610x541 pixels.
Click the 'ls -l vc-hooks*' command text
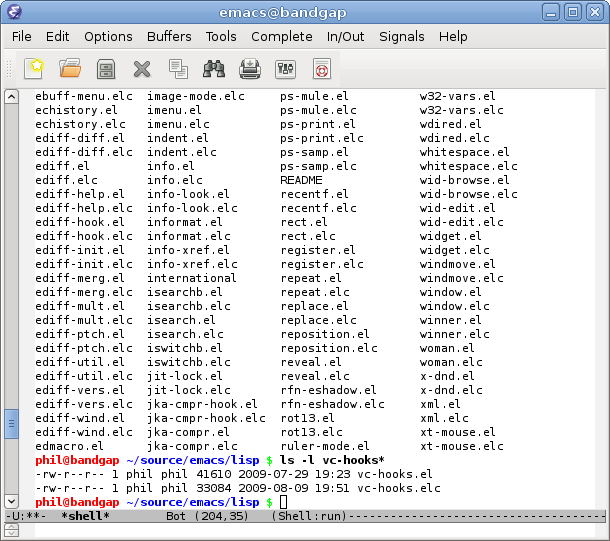pyautogui.click(x=332, y=460)
